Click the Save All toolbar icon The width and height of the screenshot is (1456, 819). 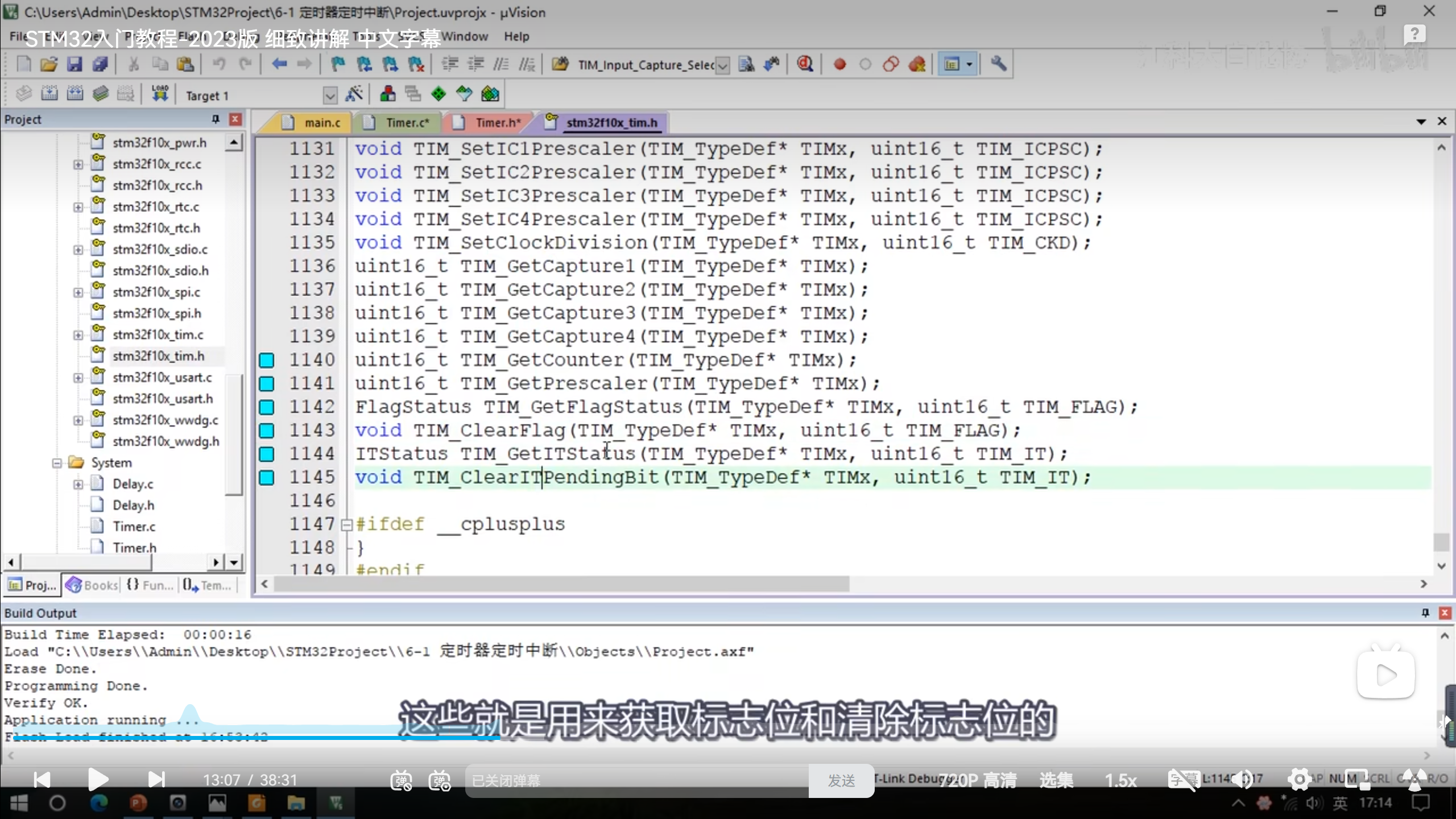pos(100,64)
